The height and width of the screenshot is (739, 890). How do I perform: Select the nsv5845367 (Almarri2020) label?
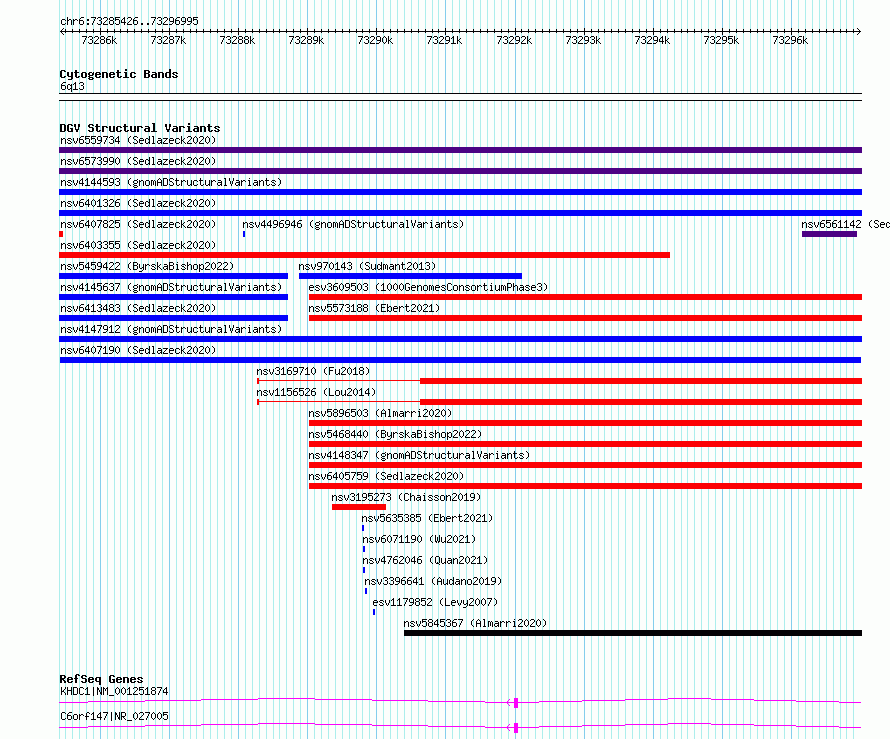(475, 623)
